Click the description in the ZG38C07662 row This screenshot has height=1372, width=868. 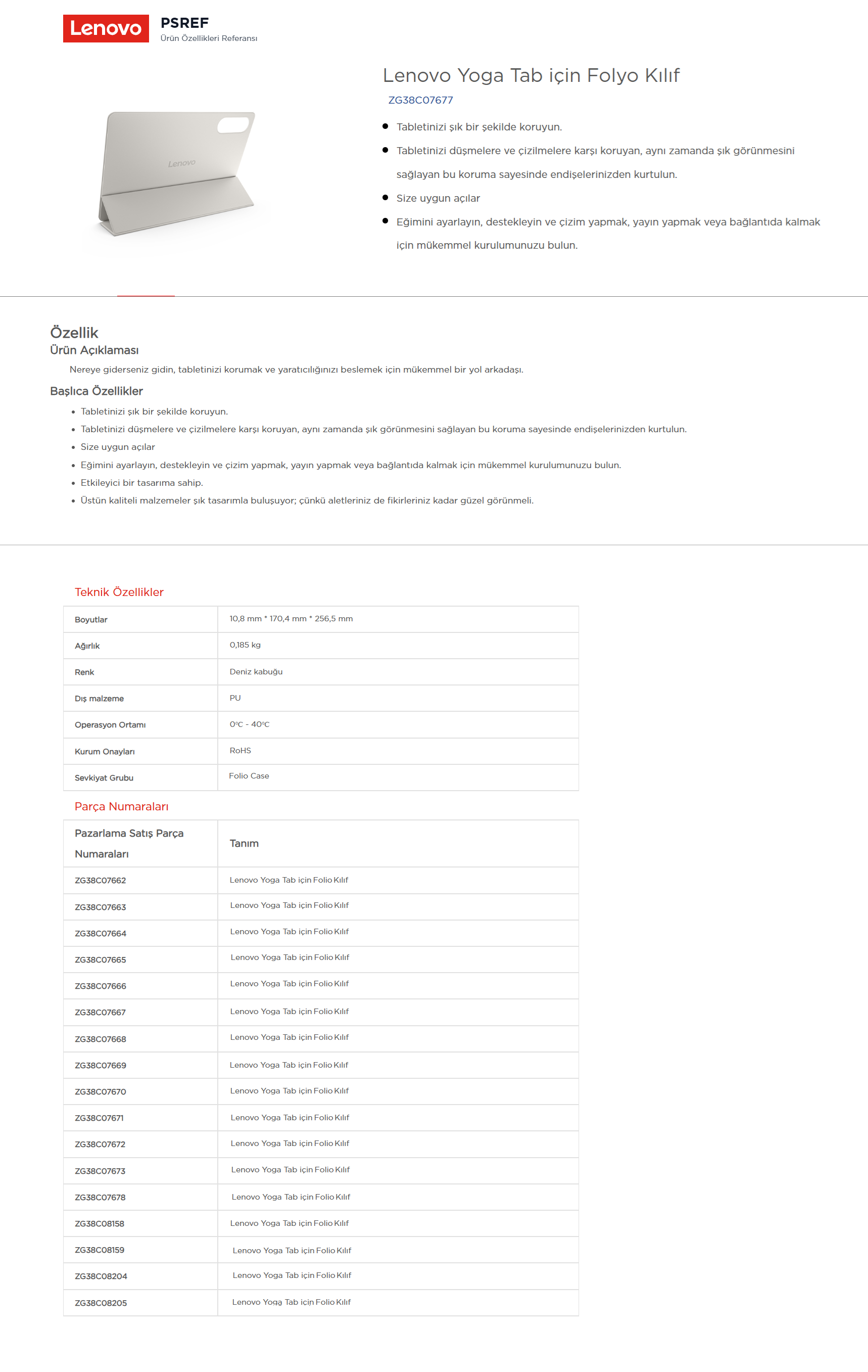289,880
